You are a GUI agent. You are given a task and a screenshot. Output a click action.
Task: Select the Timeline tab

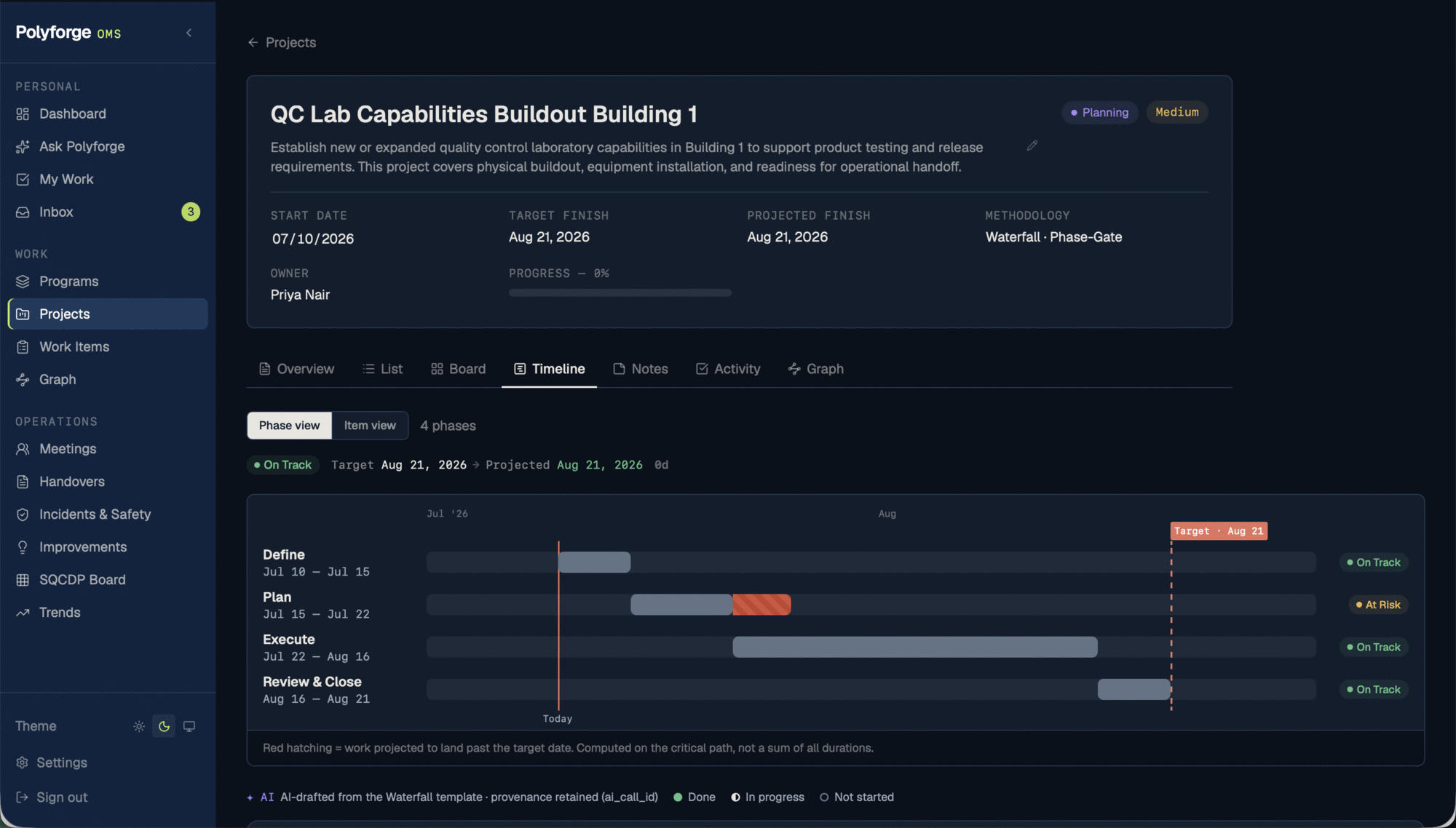549,369
